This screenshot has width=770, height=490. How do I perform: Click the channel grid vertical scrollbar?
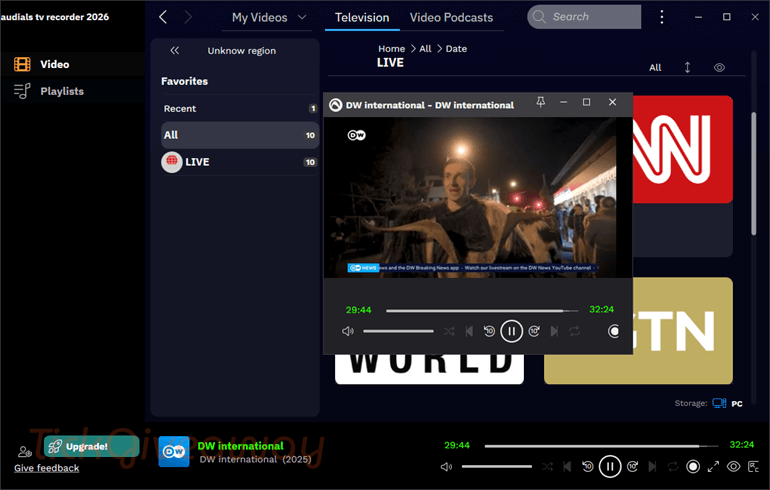click(754, 174)
